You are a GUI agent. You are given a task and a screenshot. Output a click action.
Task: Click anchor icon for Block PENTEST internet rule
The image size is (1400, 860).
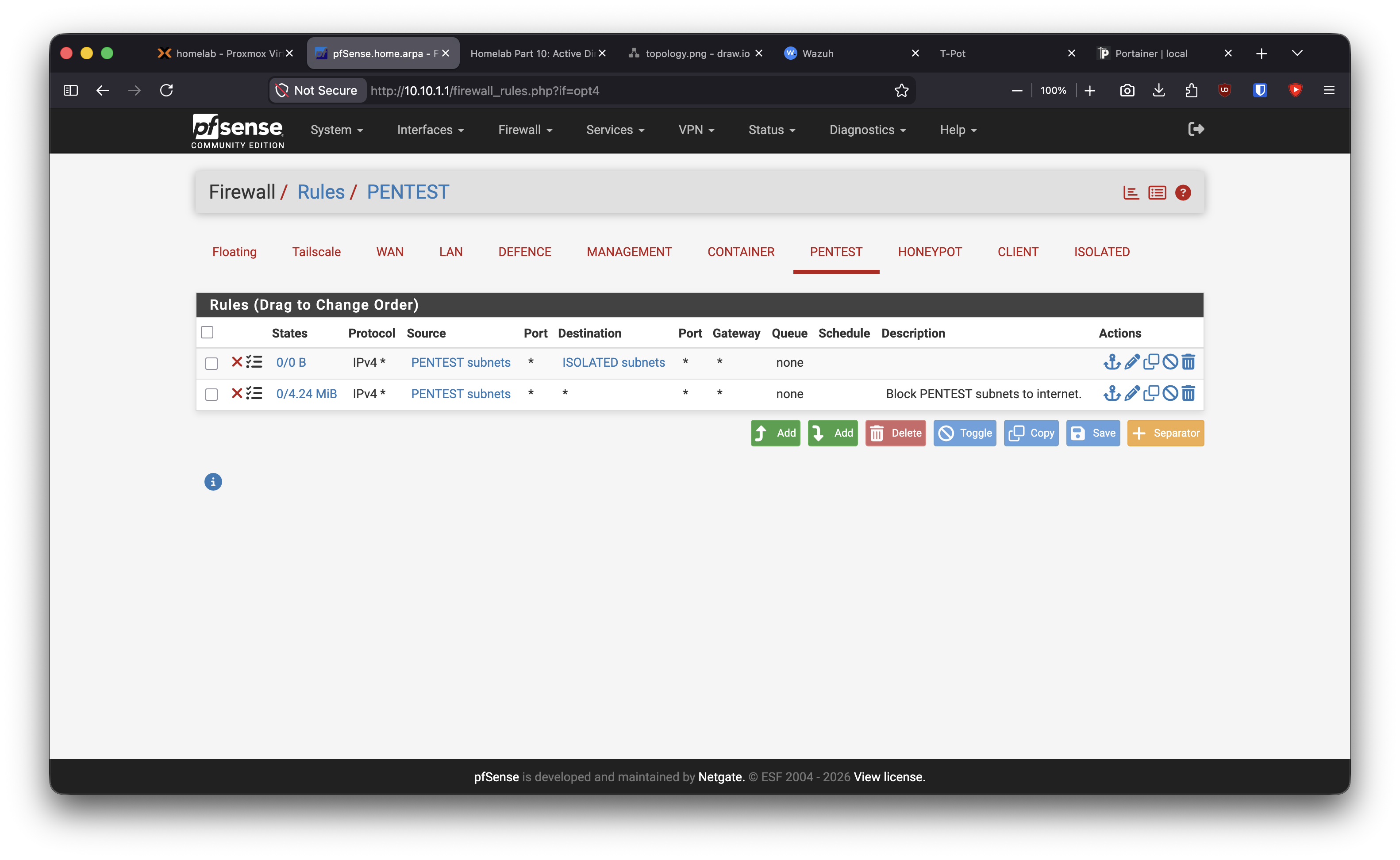click(1112, 393)
